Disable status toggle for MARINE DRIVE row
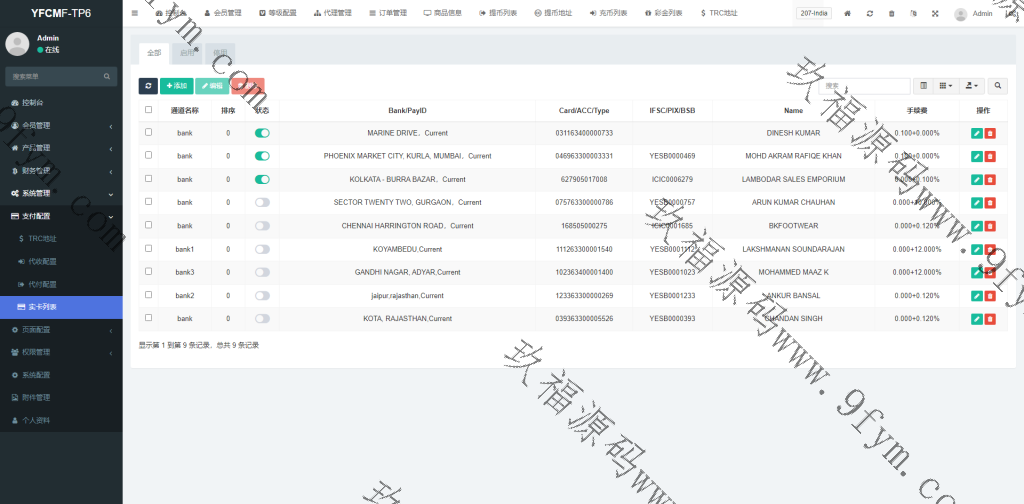Screen dimensions: 1024x504 (x=262, y=133)
